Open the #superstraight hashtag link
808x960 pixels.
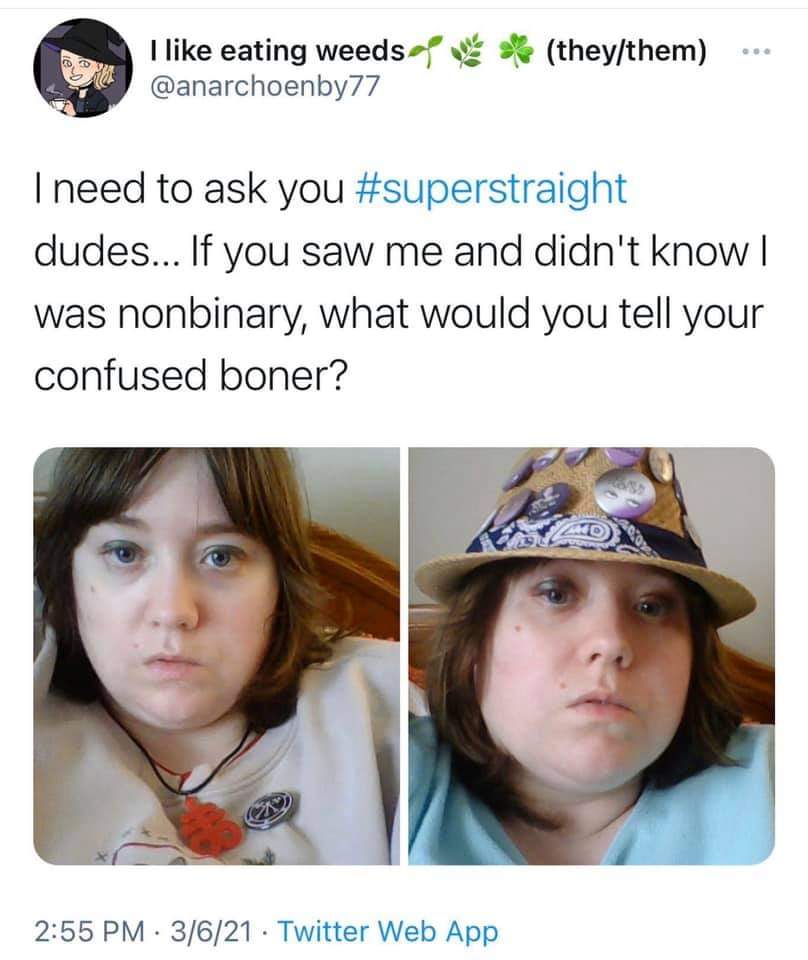pyautogui.click(x=491, y=190)
